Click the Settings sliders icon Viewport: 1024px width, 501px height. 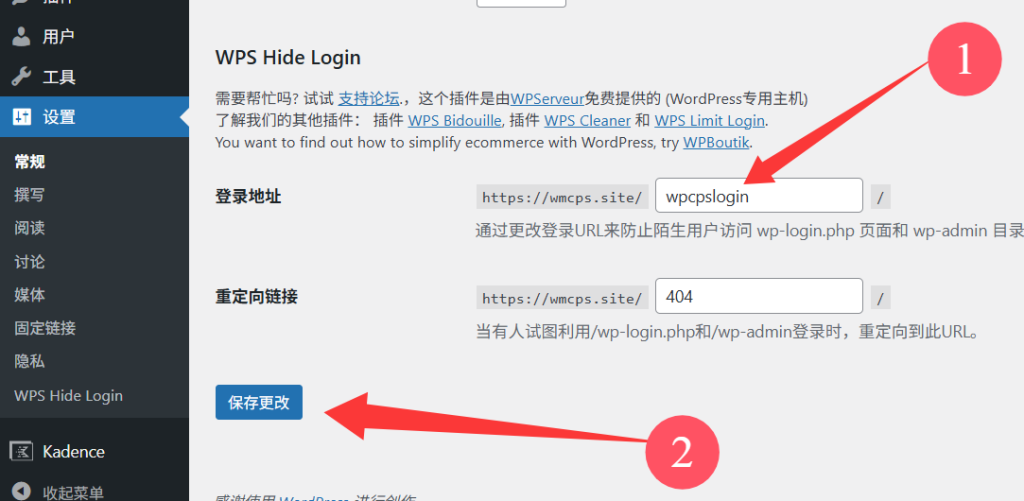[22, 117]
